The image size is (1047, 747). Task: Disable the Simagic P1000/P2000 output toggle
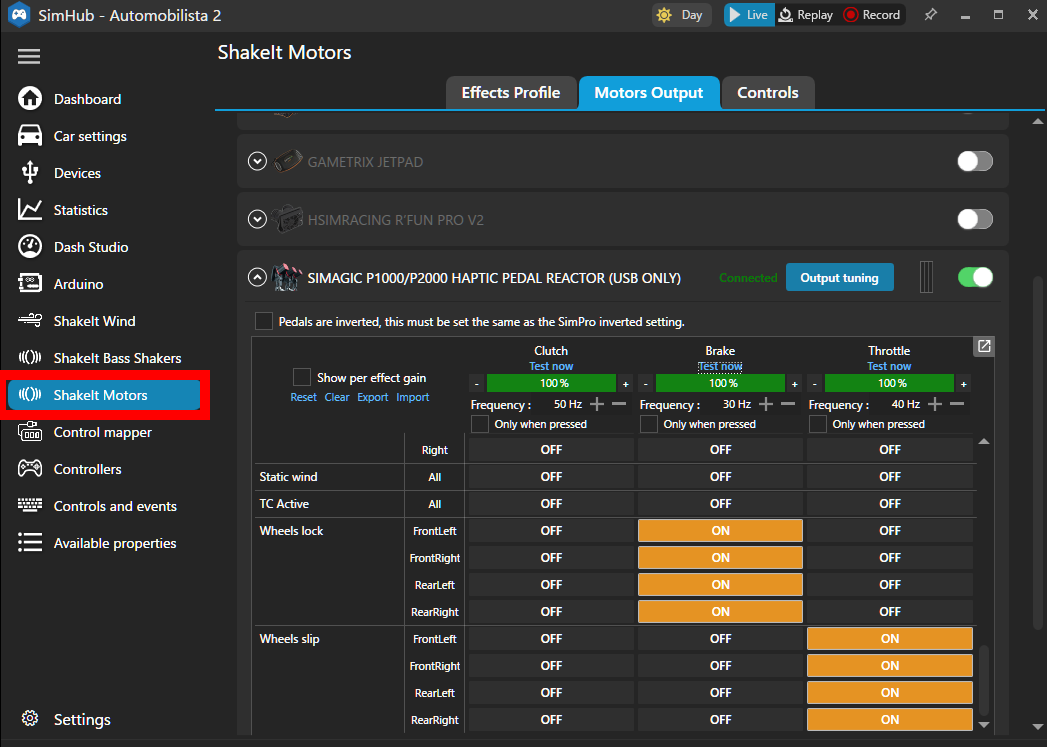(x=975, y=277)
